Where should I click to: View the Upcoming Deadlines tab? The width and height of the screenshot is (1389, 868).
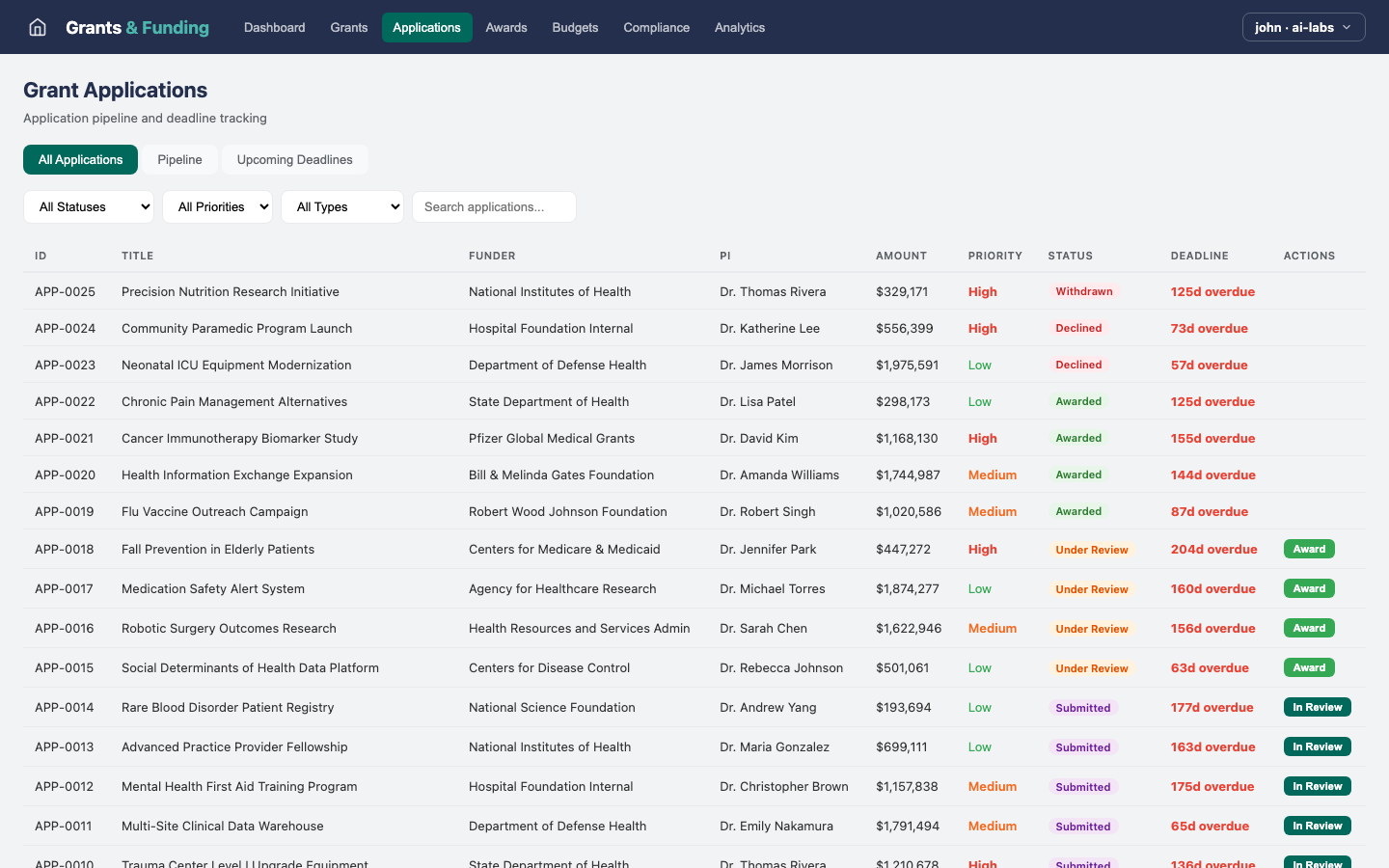pyautogui.click(x=294, y=159)
